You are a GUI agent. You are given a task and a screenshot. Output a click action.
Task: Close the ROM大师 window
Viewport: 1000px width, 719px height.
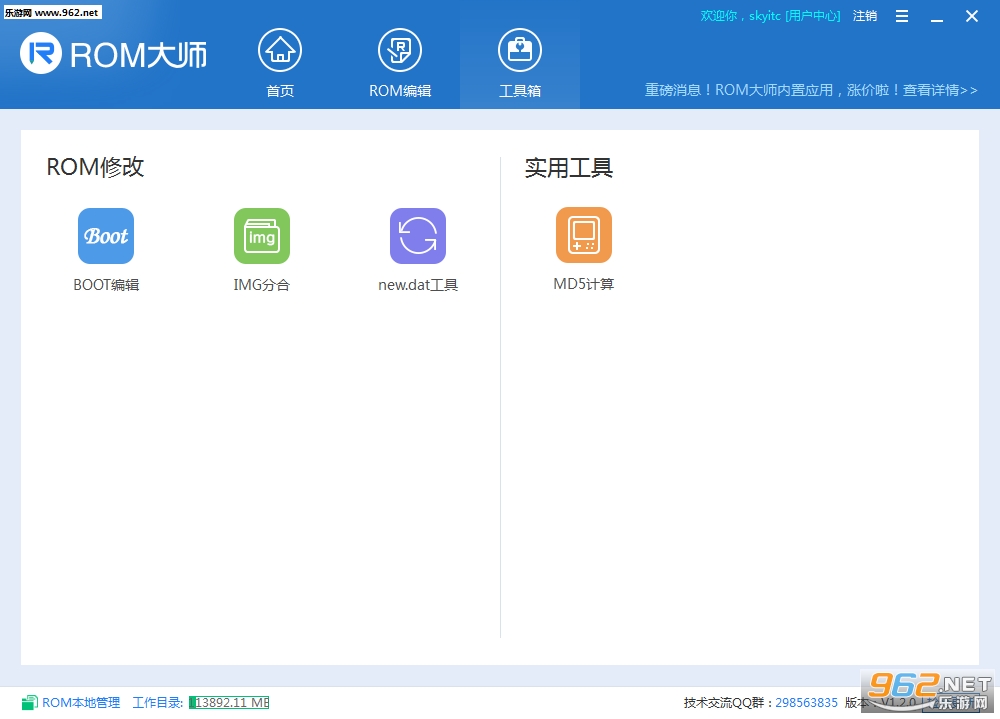[x=971, y=16]
